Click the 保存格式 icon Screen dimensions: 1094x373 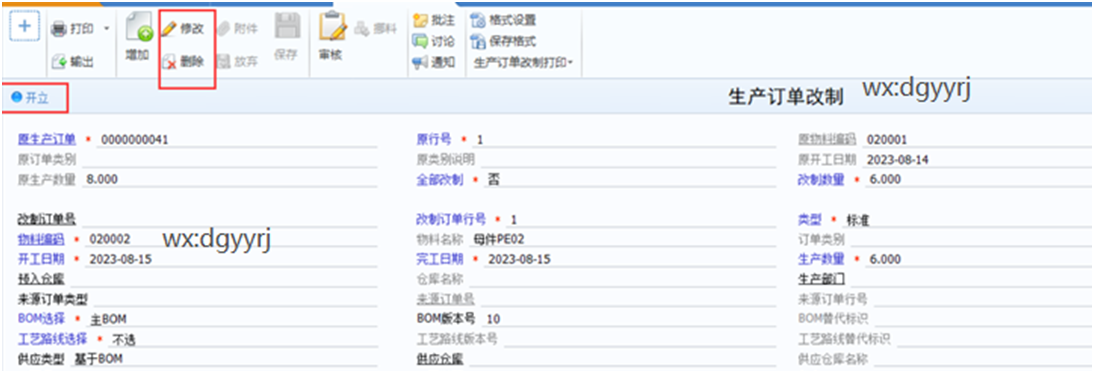point(479,41)
